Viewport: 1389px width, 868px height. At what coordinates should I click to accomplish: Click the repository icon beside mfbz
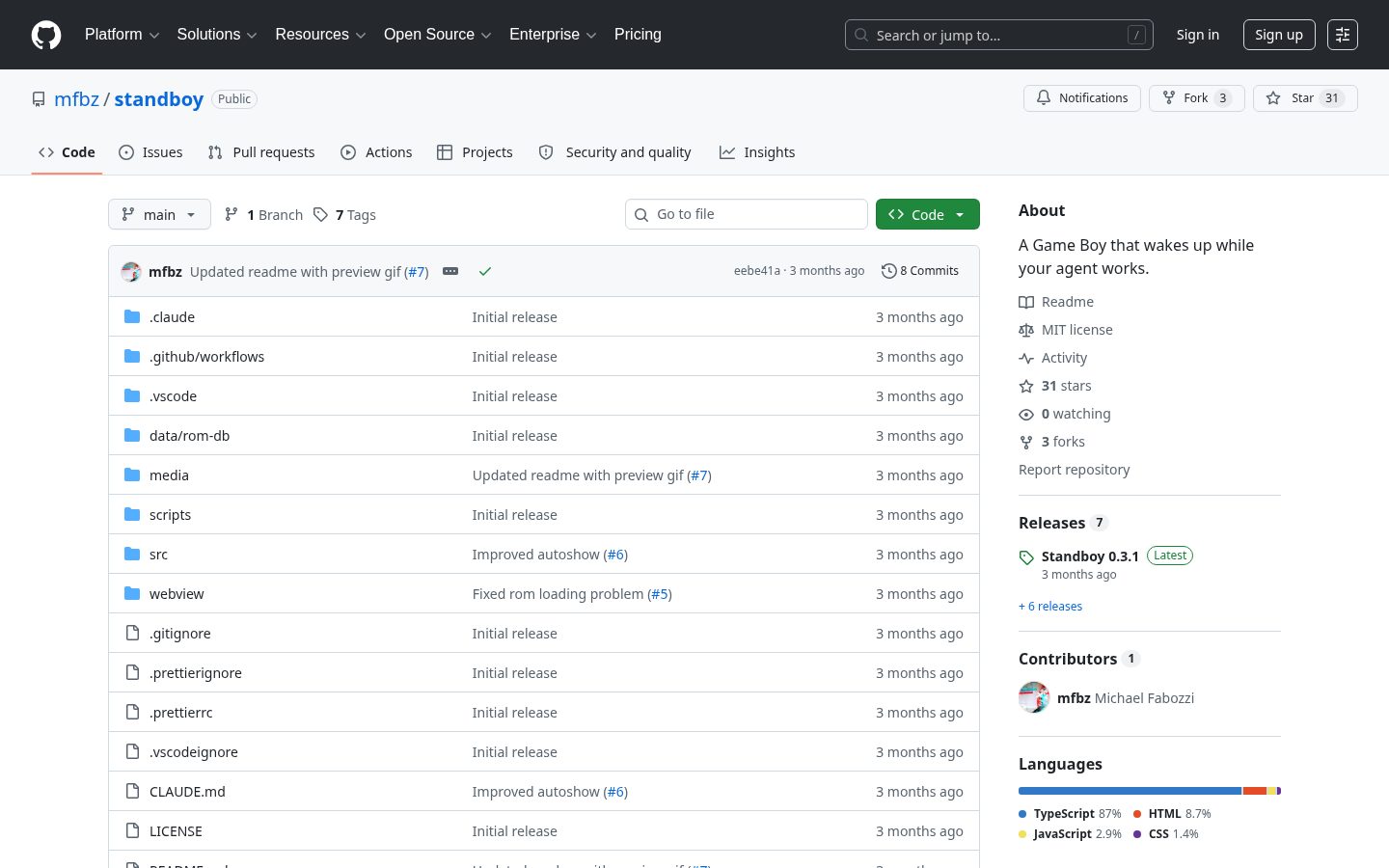(x=39, y=99)
